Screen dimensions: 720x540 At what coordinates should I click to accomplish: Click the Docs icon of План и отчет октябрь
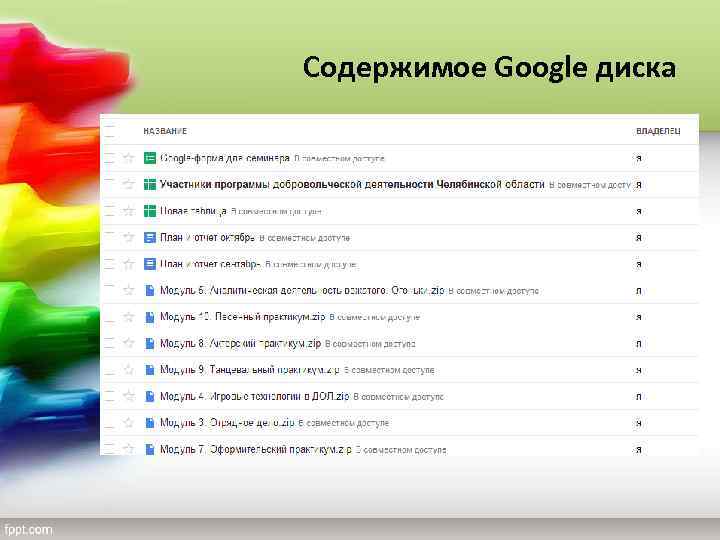point(150,237)
